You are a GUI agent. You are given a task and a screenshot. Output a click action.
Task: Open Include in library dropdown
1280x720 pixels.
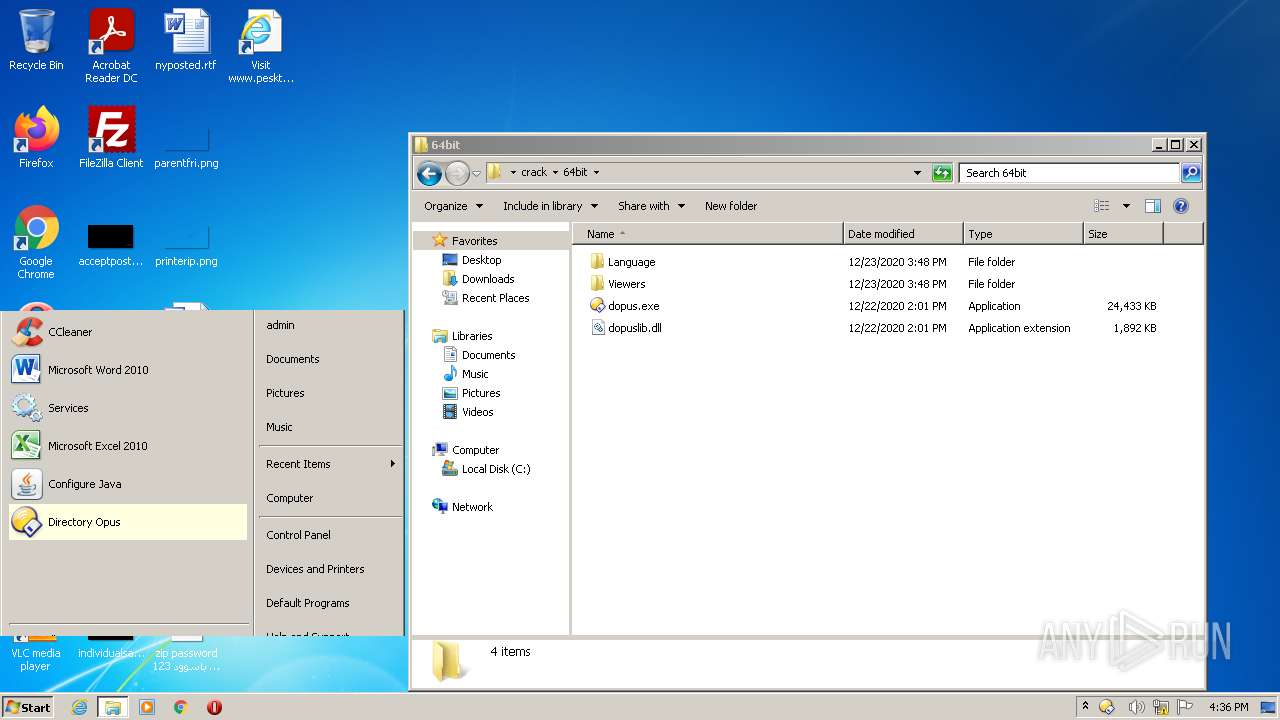click(550, 206)
